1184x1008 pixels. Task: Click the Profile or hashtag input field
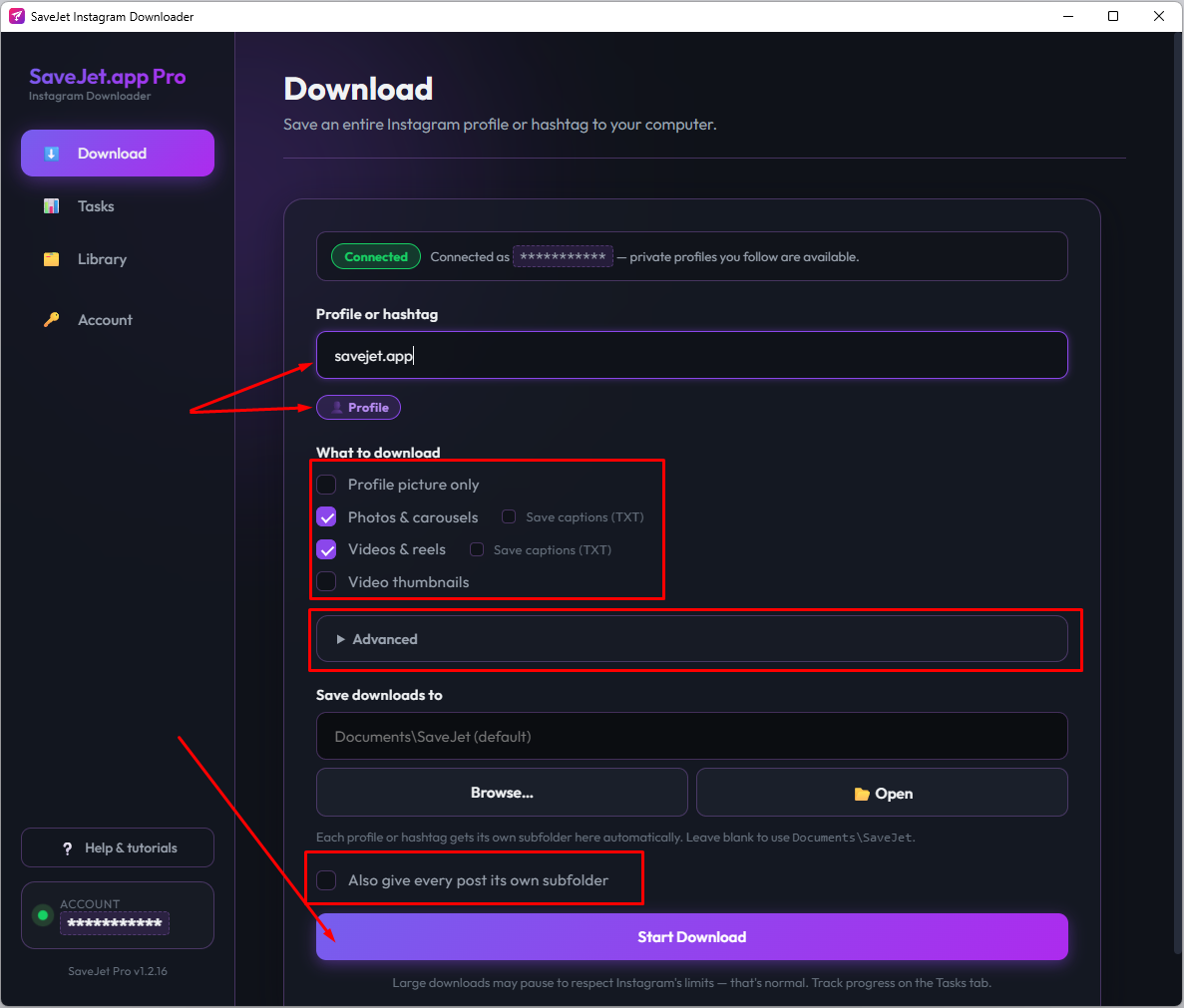[691, 355]
